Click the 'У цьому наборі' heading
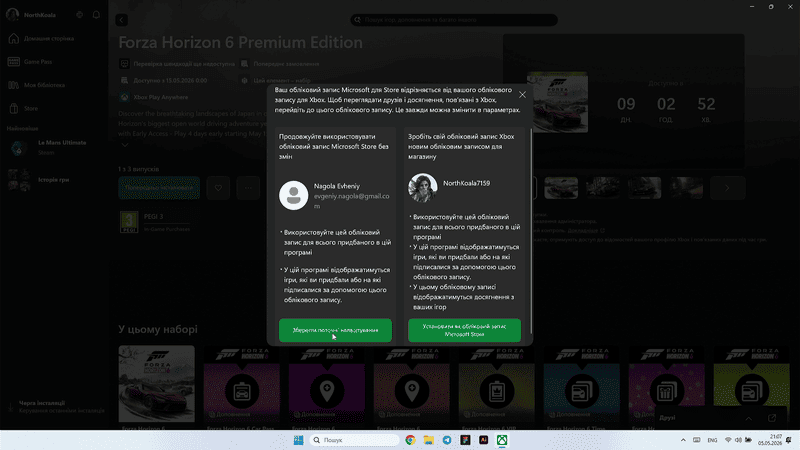This screenshot has width=800, height=450. click(x=158, y=329)
